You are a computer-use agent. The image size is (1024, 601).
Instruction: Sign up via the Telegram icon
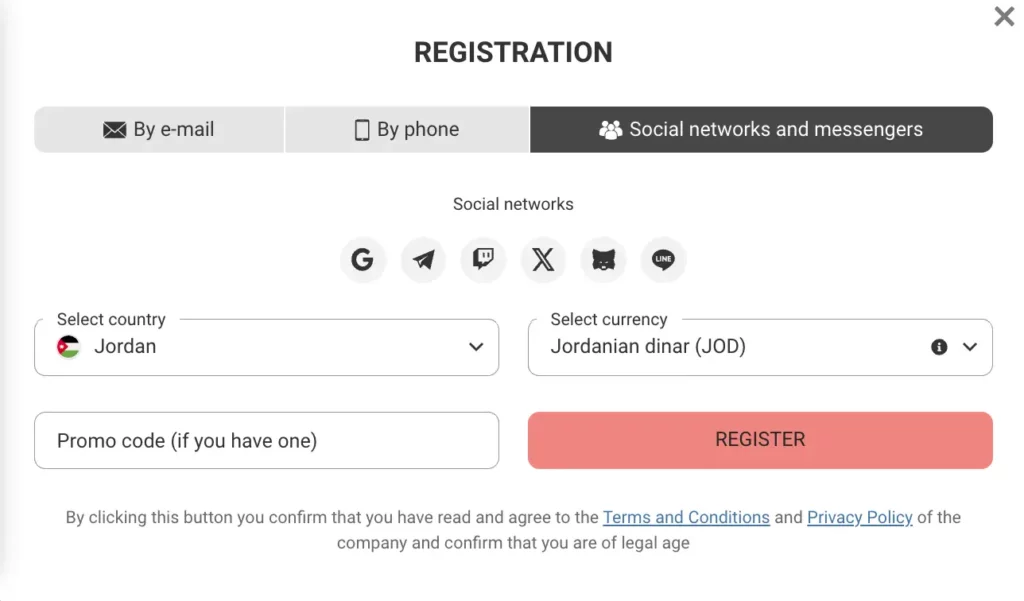tap(423, 259)
